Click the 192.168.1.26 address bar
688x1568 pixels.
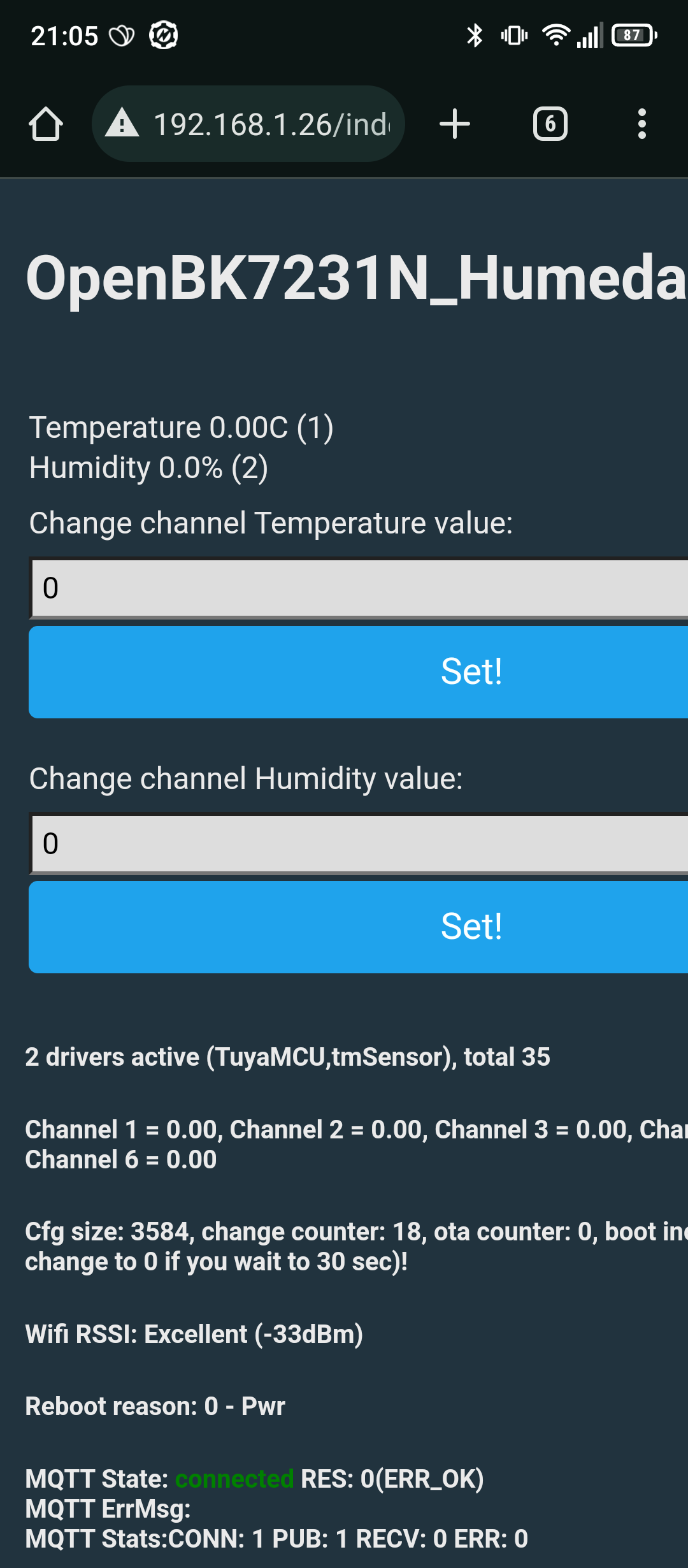point(248,124)
